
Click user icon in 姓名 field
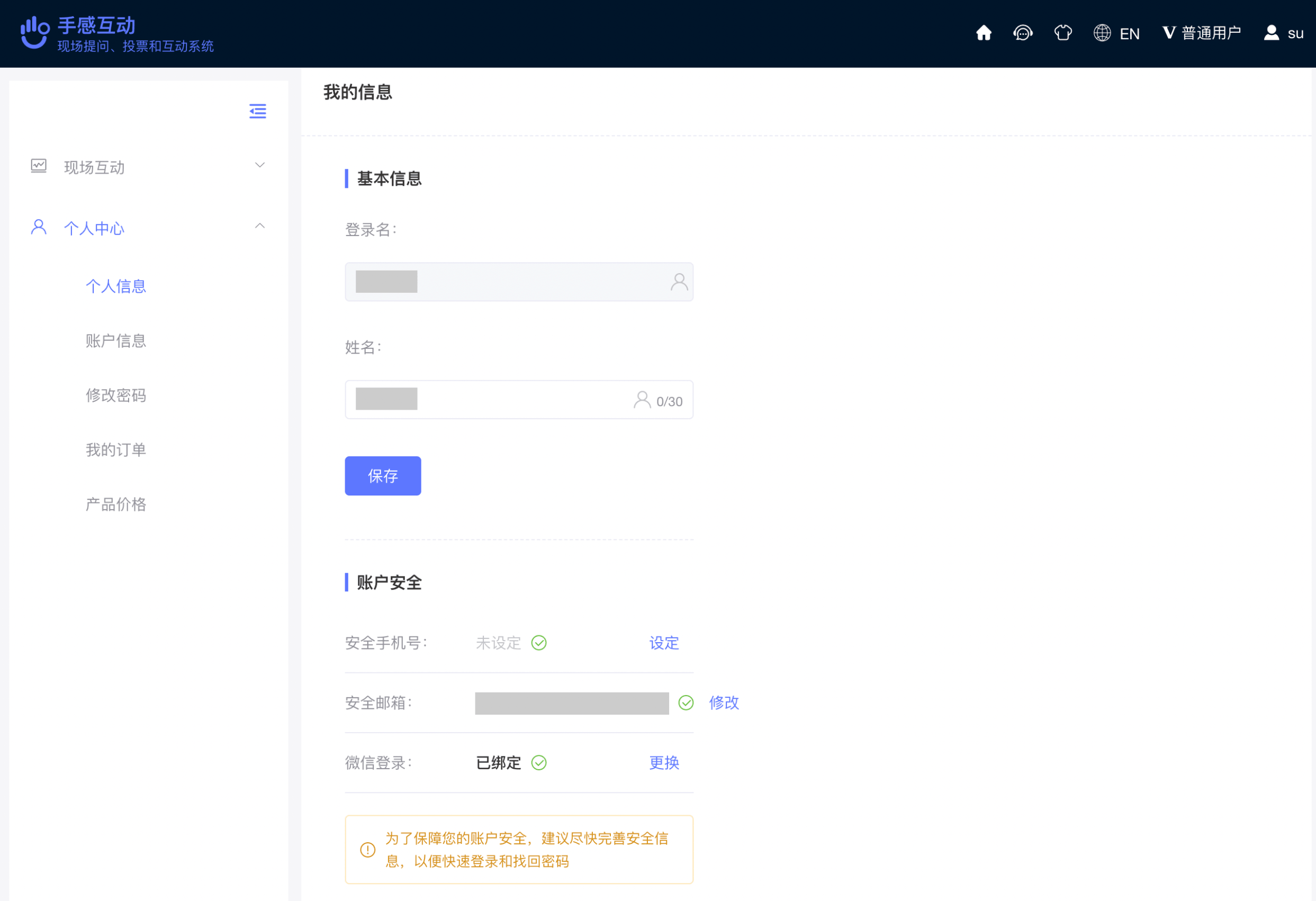642,399
